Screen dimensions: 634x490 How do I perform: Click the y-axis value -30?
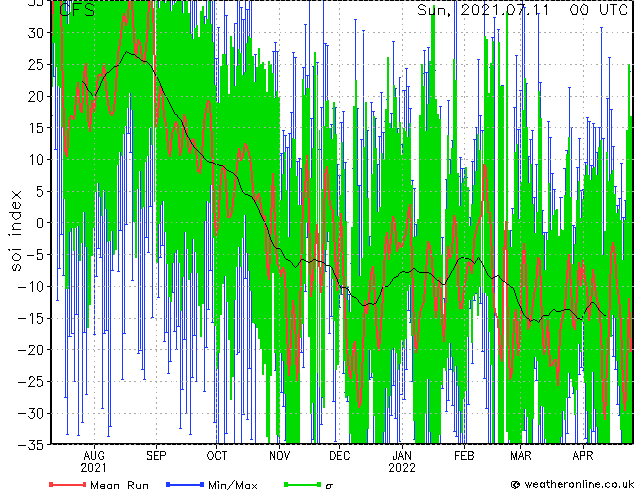coord(31,414)
